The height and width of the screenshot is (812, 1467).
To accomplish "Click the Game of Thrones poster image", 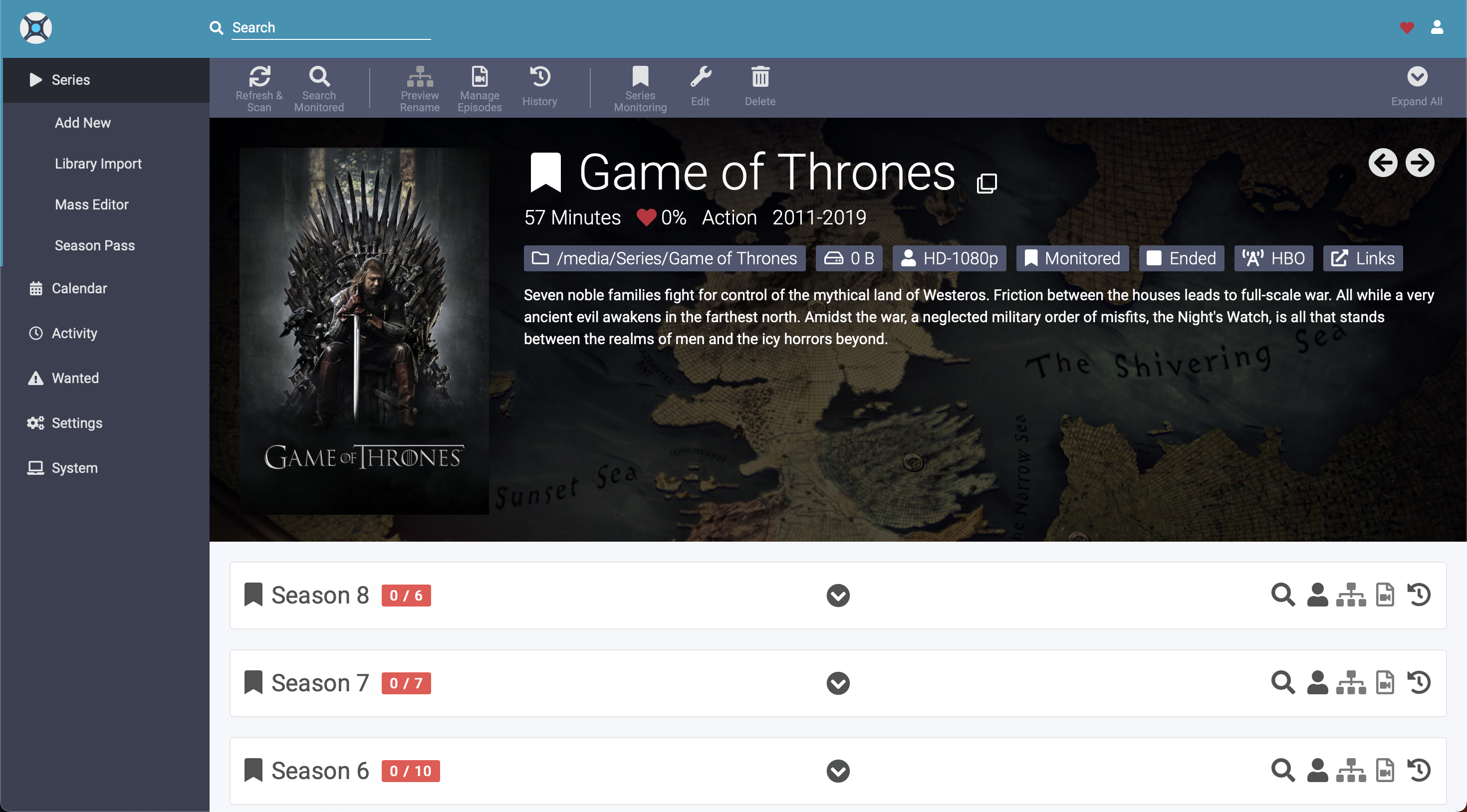I will click(x=364, y=331).
